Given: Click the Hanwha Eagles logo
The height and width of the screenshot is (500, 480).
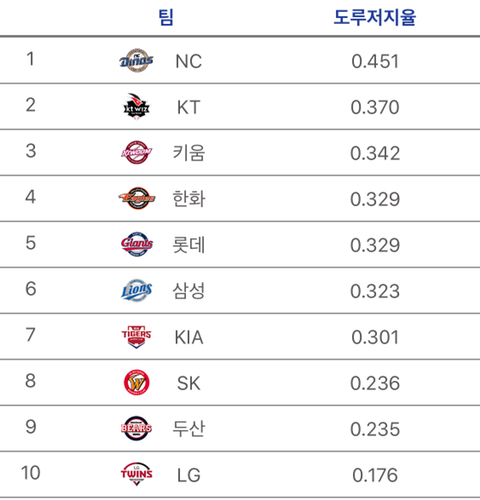Looking at the screenshot, I should pyautogui.click(x=137, y=198).
